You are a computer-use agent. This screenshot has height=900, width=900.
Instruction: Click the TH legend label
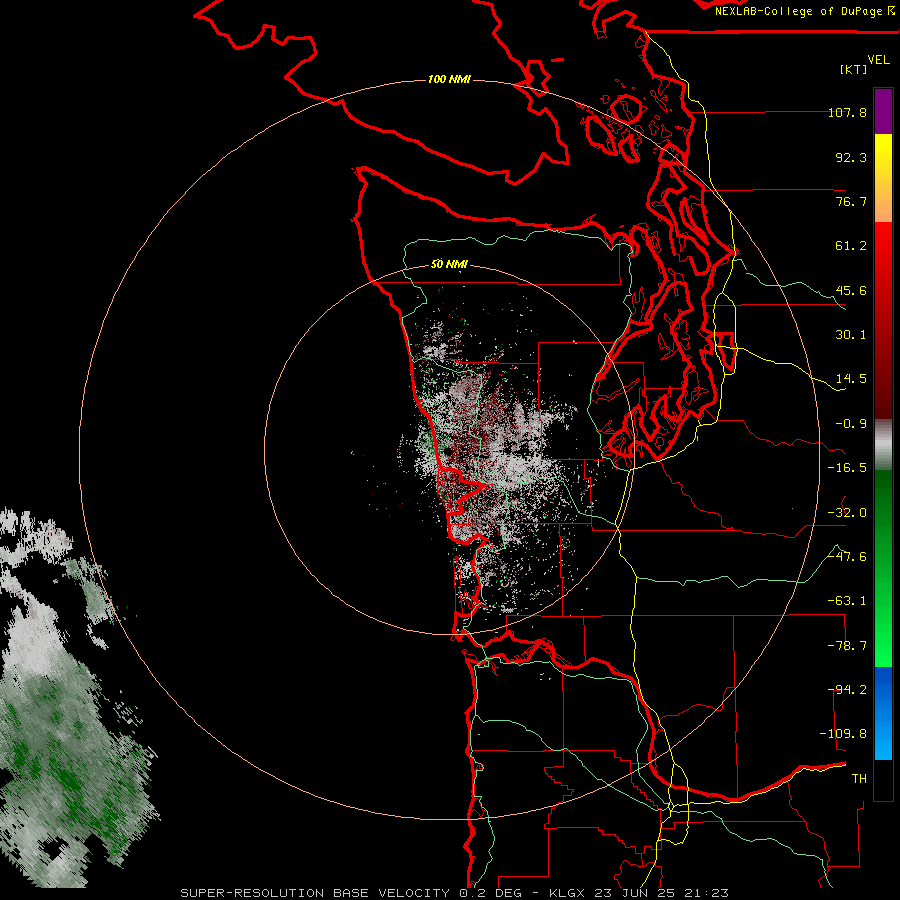[859, 779]
